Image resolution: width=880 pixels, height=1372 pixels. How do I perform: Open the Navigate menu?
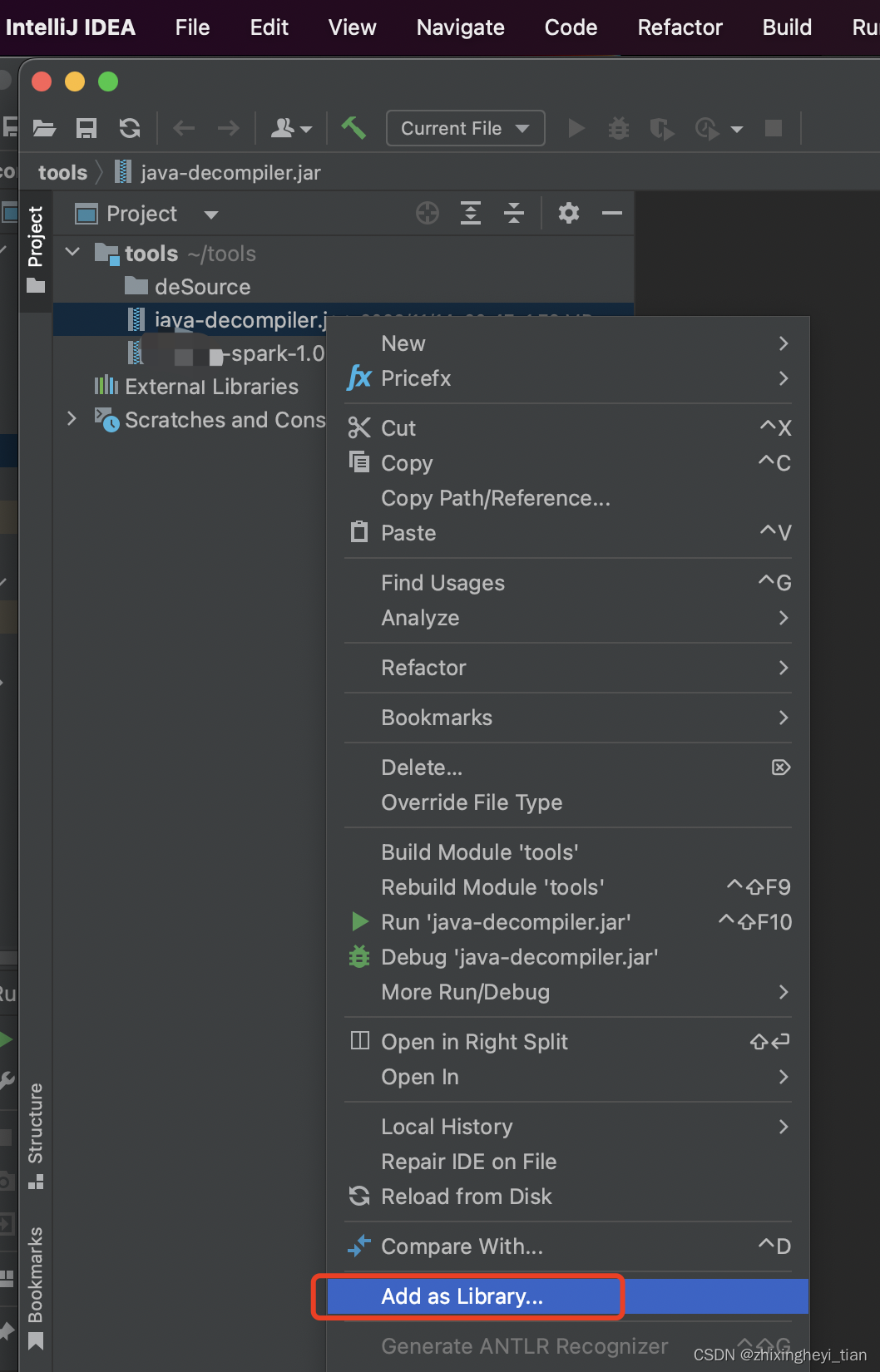[461, 27]
